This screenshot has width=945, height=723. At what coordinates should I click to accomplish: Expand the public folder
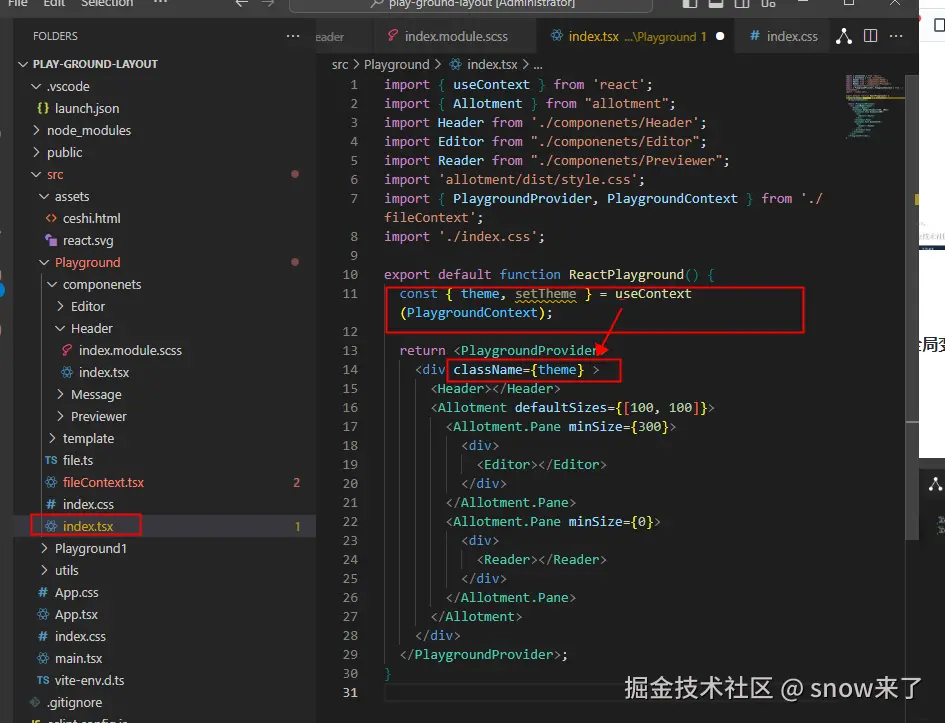pyautogui.click(x=36, y=152)
